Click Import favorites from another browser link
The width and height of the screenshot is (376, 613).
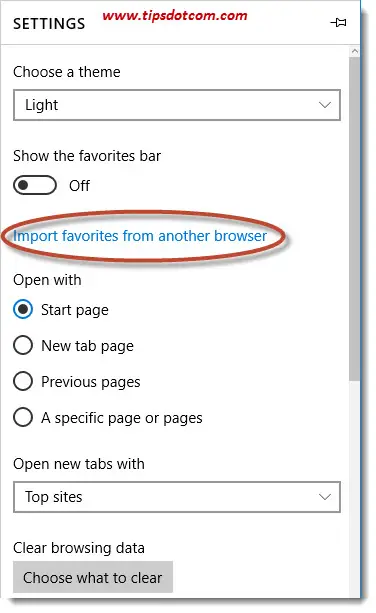click(140, 236)
